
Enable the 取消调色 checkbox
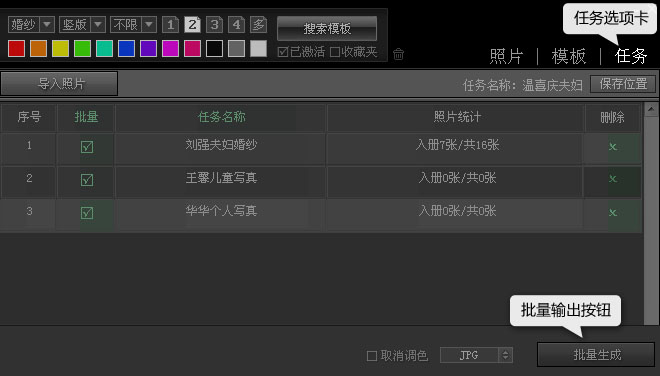click(372, 356)
